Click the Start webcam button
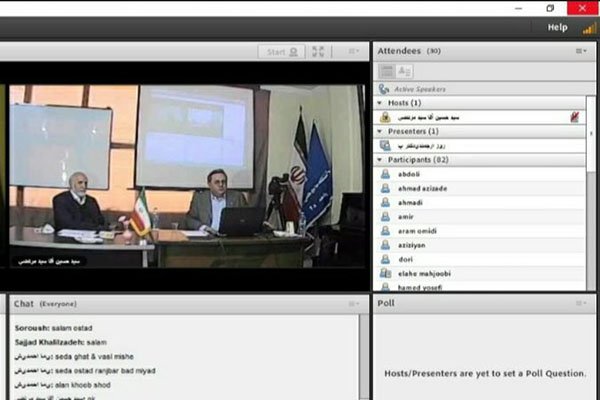The height and width of the screenshot is (400, 600). [282, 52]
